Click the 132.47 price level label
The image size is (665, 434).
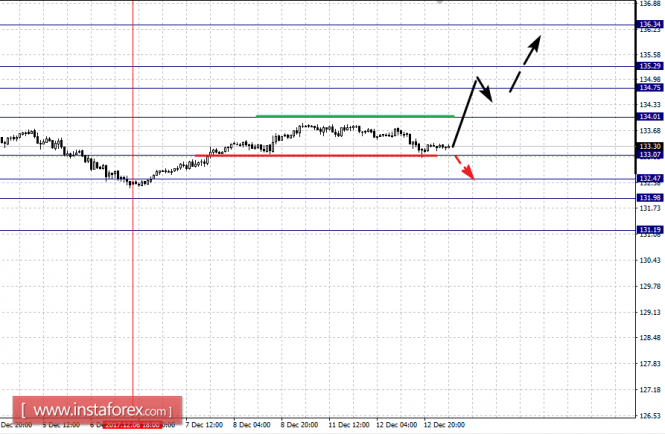(650, 179)
